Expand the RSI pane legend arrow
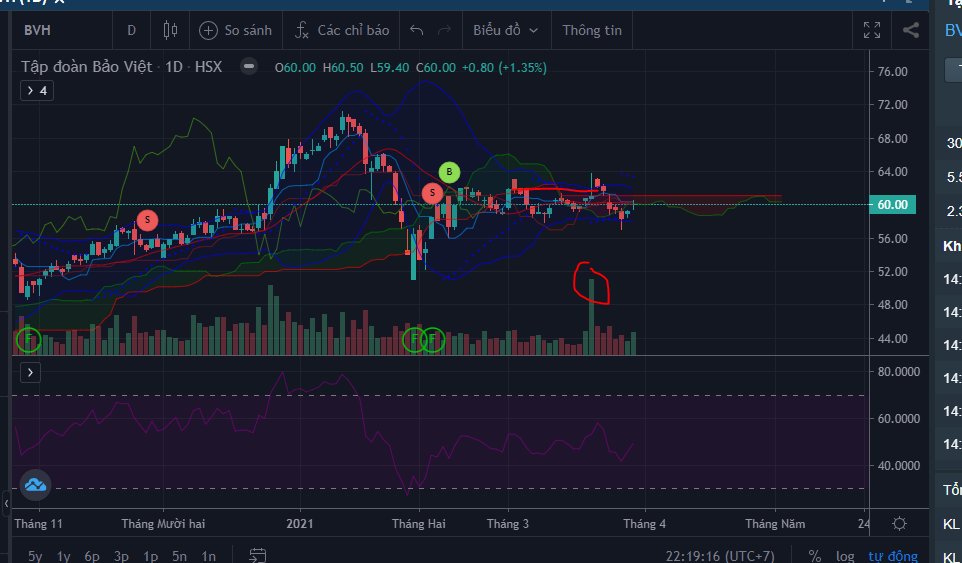The height and width of the screenshot is (563, 962). (x=30, y=372)
